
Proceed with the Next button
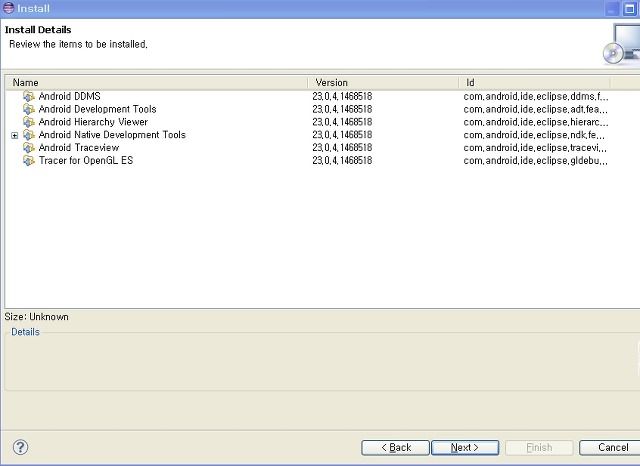click(x=465, y=448)
